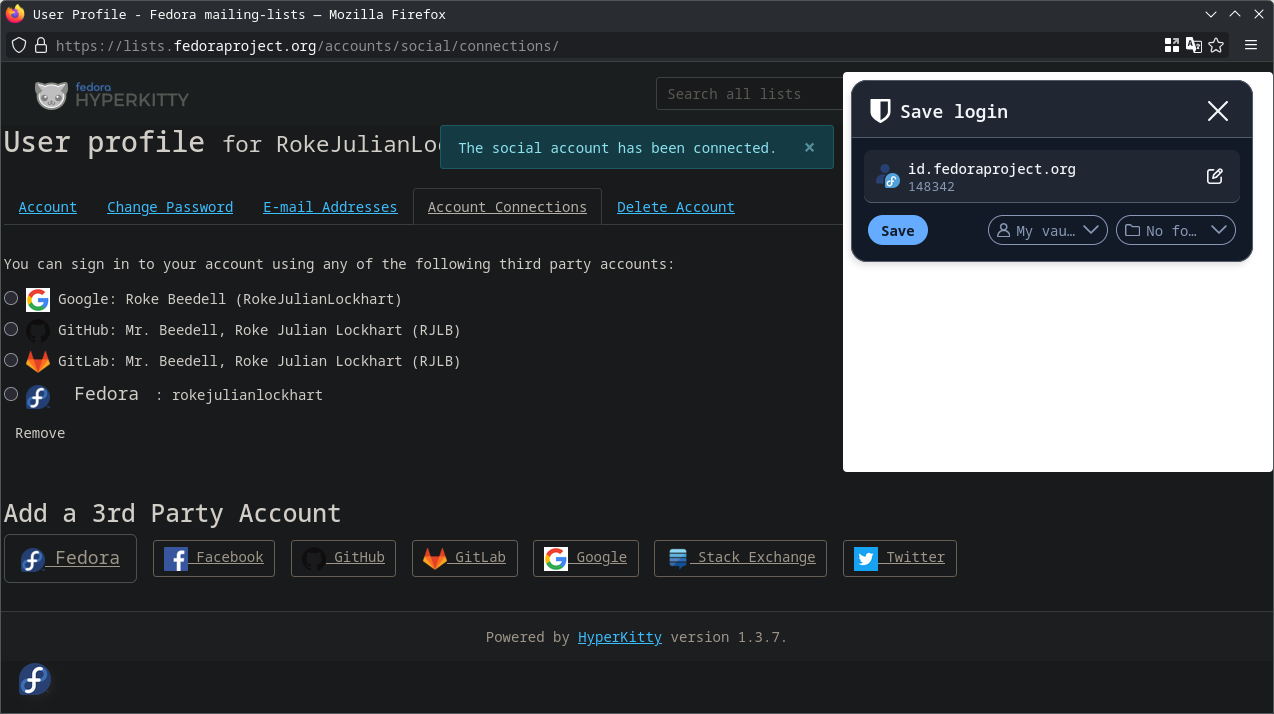Open the My vault dropdown

(1048, 230)
